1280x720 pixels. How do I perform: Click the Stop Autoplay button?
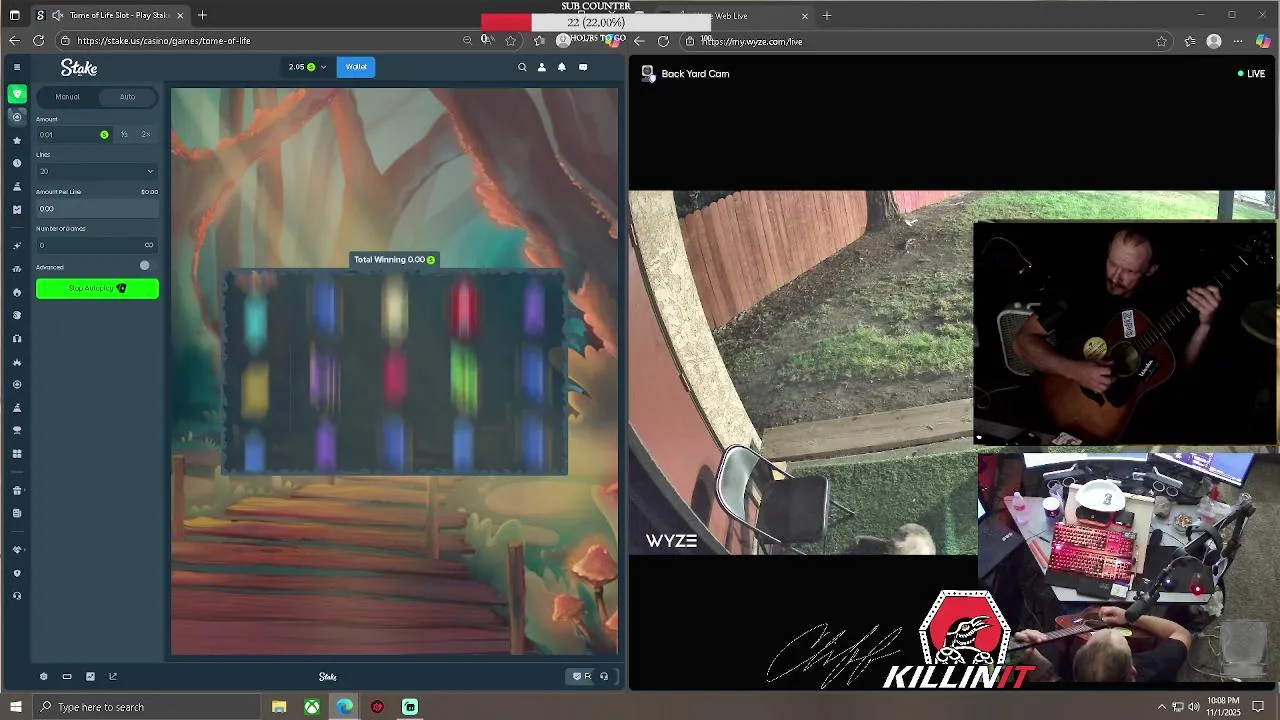coord(97,289)
